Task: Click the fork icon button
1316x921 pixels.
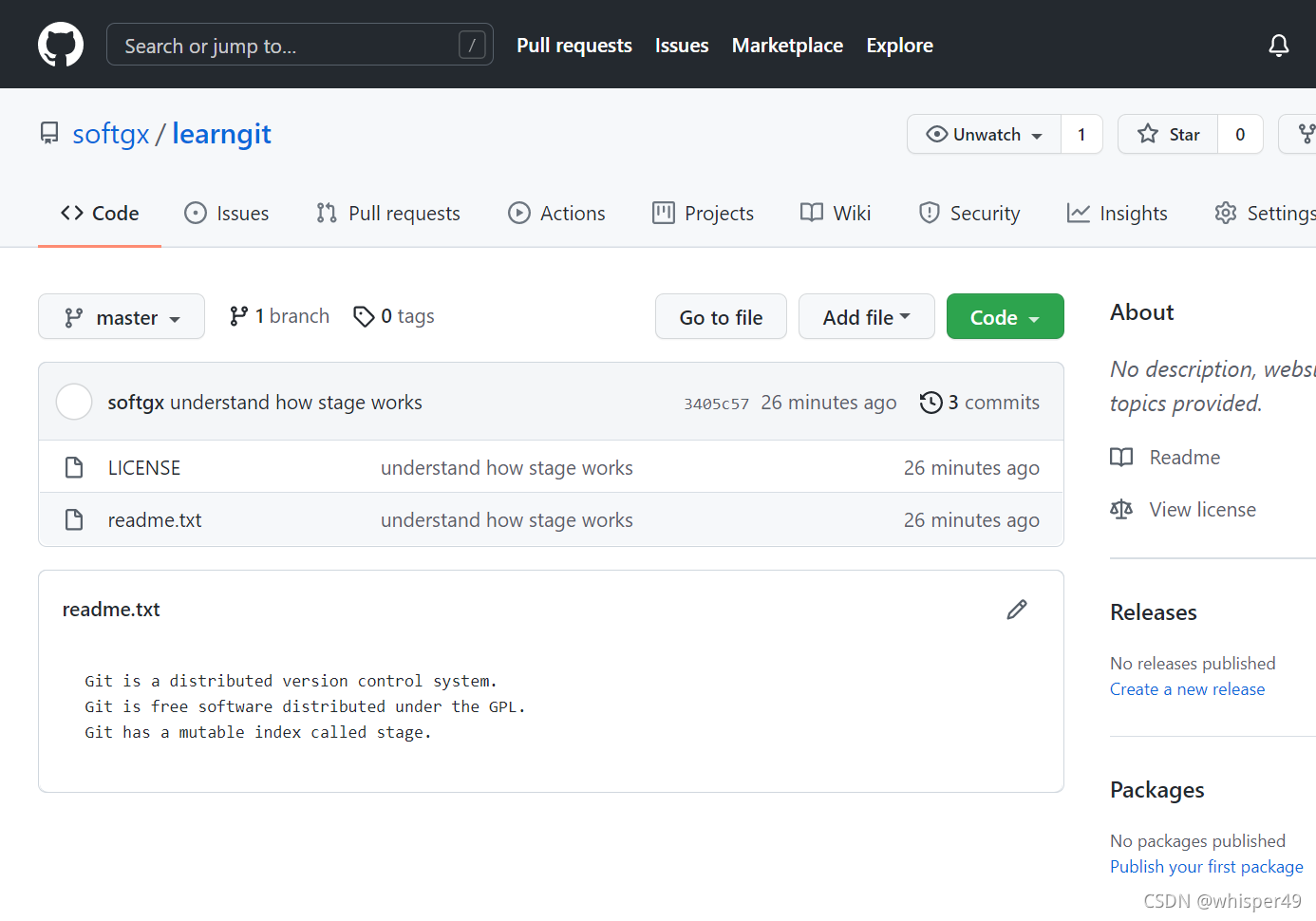Action: pyautogui.click(x=1307, y=134)
